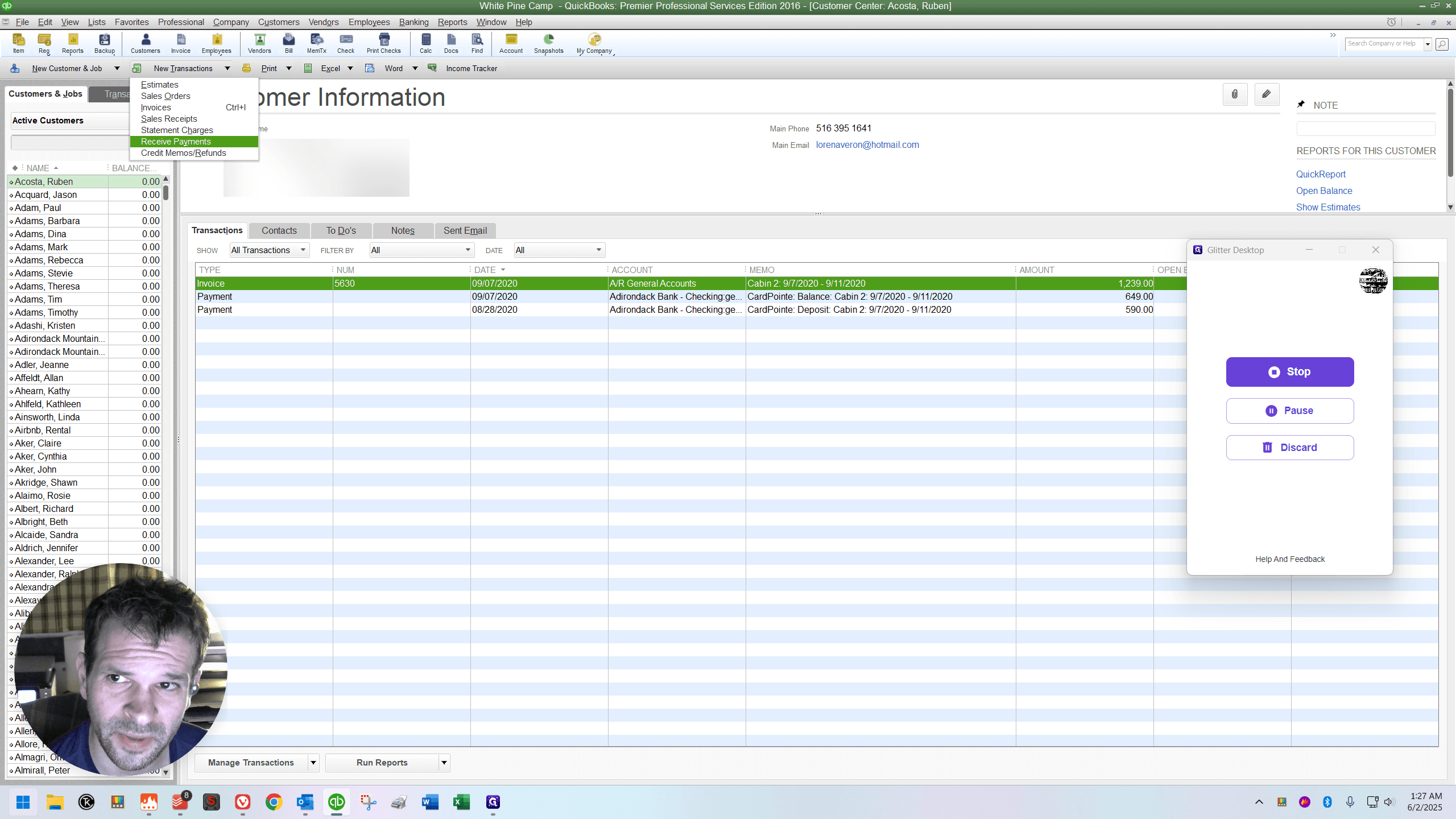Open the Vendors center icon
The image size is (1456, 819).
pos(259,43)
